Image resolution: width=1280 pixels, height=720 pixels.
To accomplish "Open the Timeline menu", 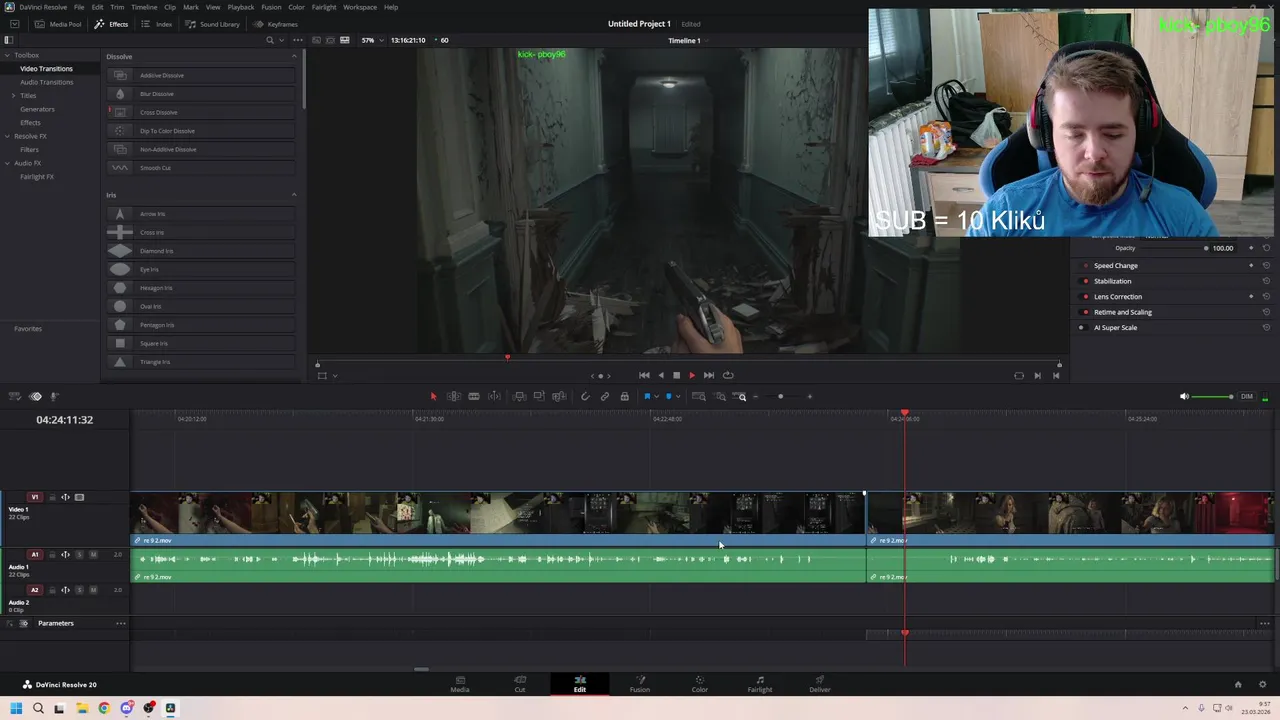I will click(x=144, y=7).
